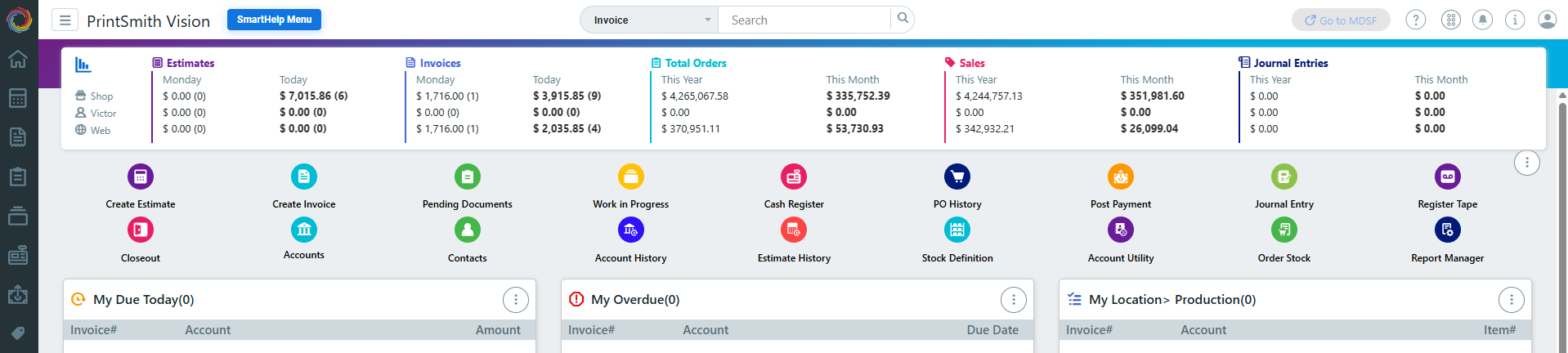
Task: Select the Web row filter
Action: [x=92, y=131]
